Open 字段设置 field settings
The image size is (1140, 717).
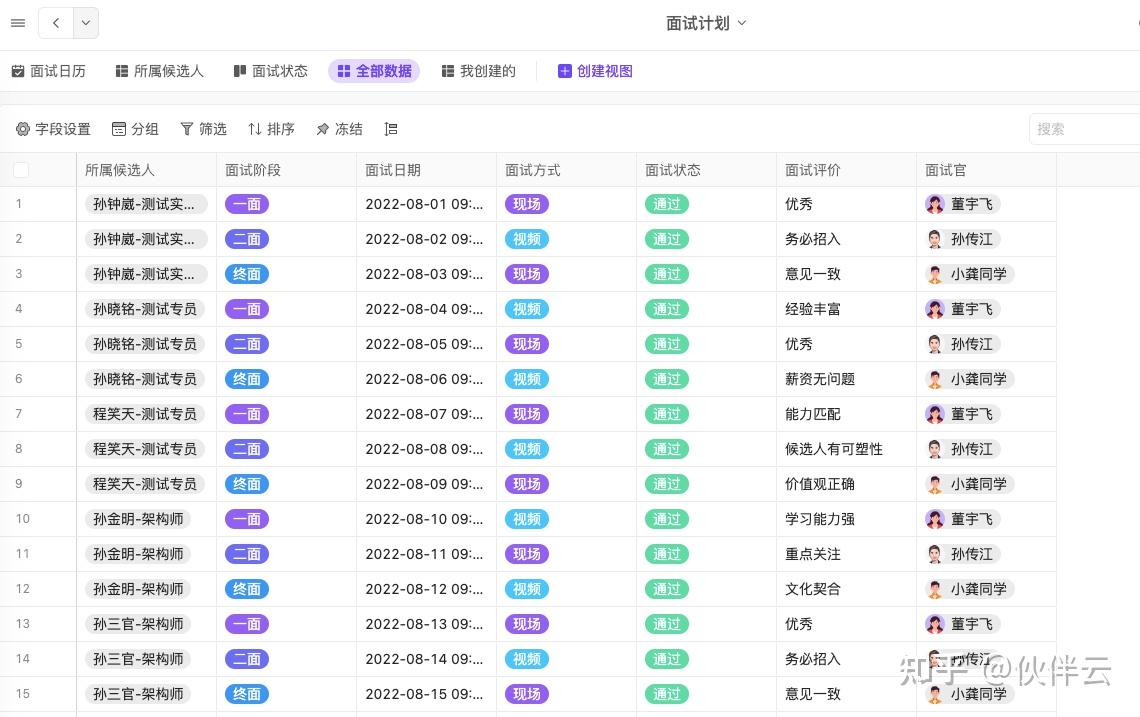coord(53,129)
